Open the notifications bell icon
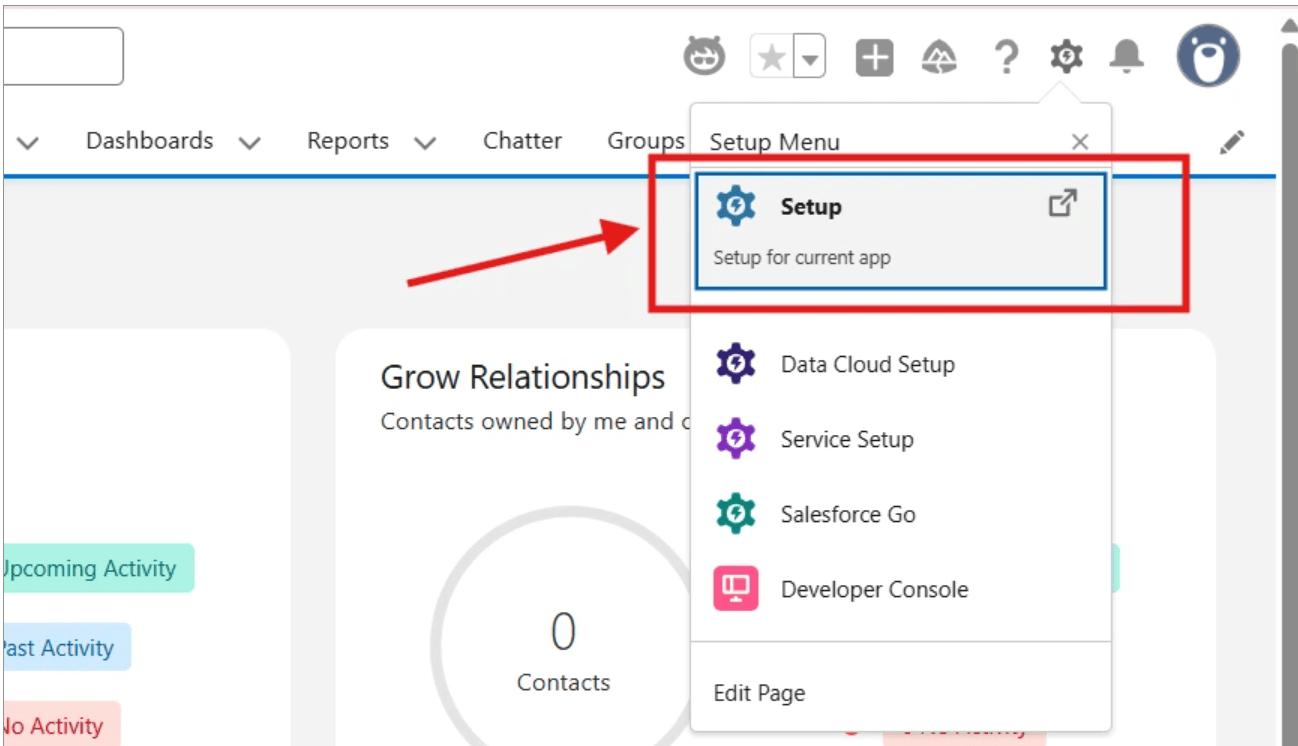The width and height of the screenshot is (1298, 746). (1124, 57)
